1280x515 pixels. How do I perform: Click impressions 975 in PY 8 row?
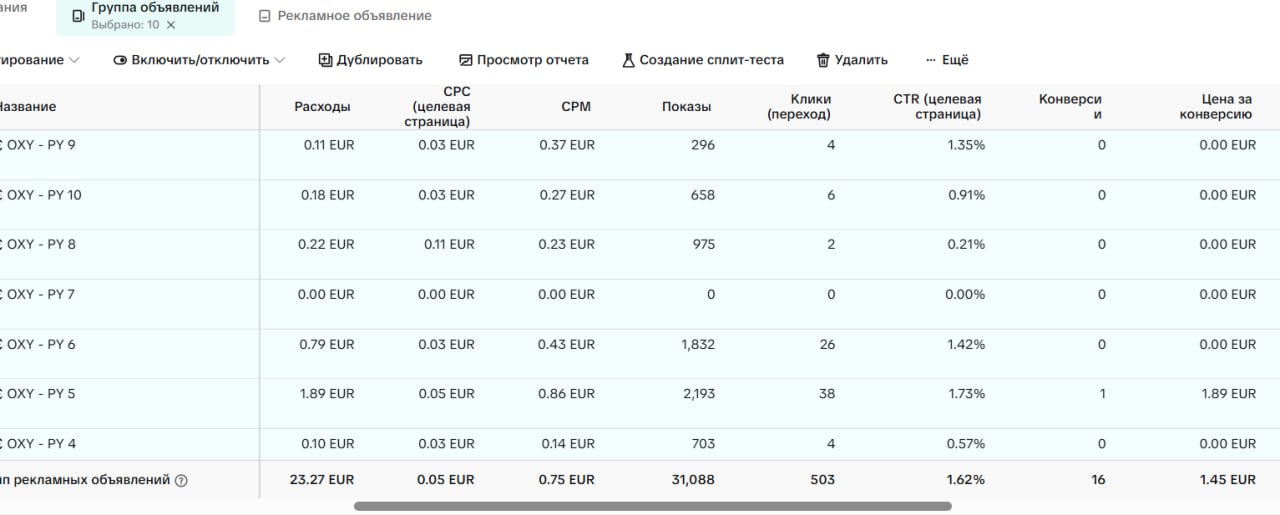pyautogui.click(x=703, y=244)
